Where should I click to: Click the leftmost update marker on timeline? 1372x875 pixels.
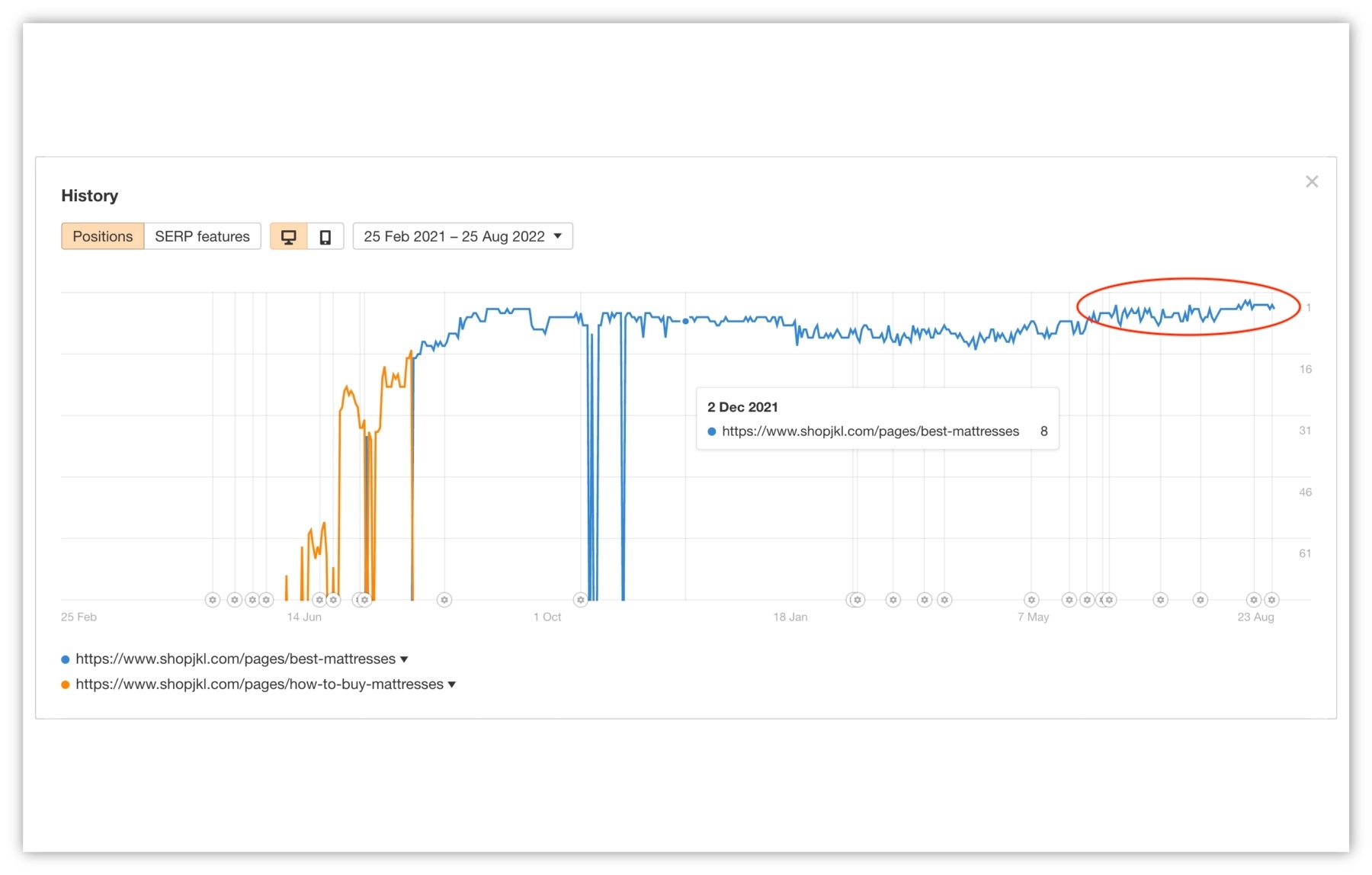(213, 600)
